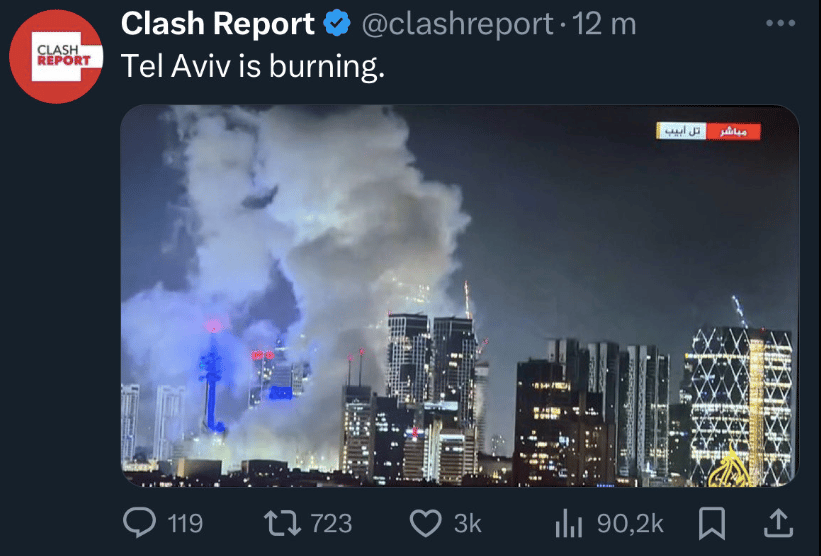The image size is (821, 556).
Task: Click the blue verified badge
Action: tap(337, 24)
